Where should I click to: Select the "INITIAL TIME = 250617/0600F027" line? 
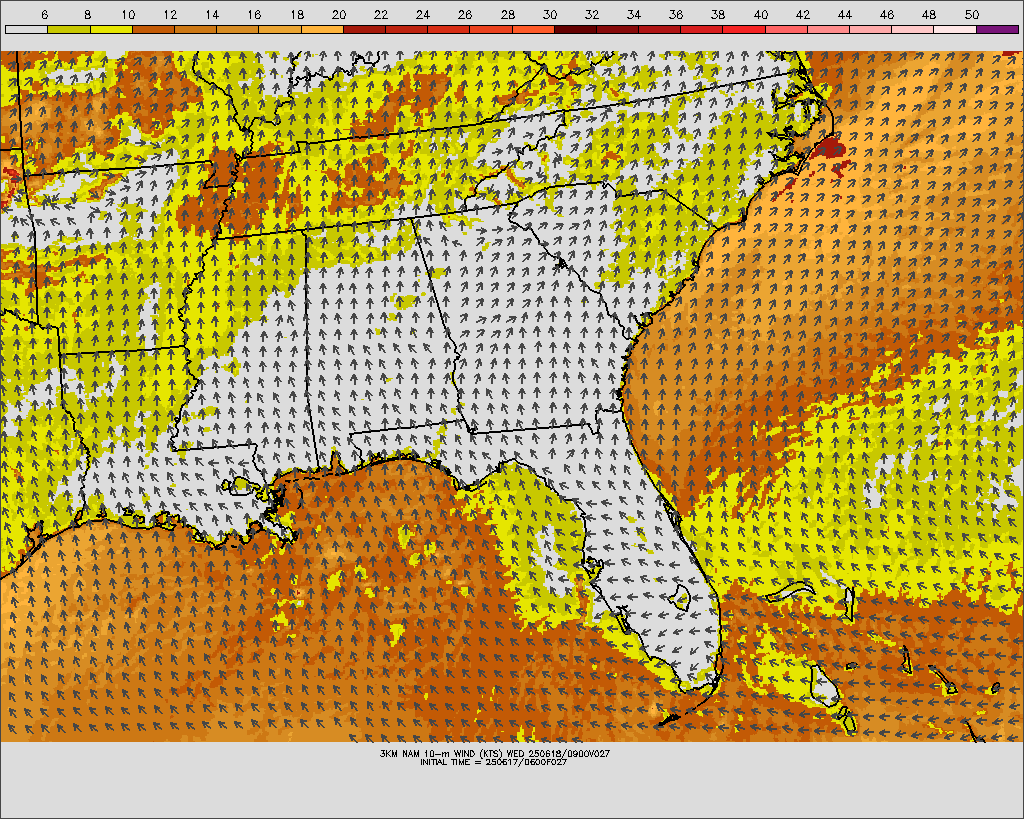pyautogui.click(x=494, y=762)
